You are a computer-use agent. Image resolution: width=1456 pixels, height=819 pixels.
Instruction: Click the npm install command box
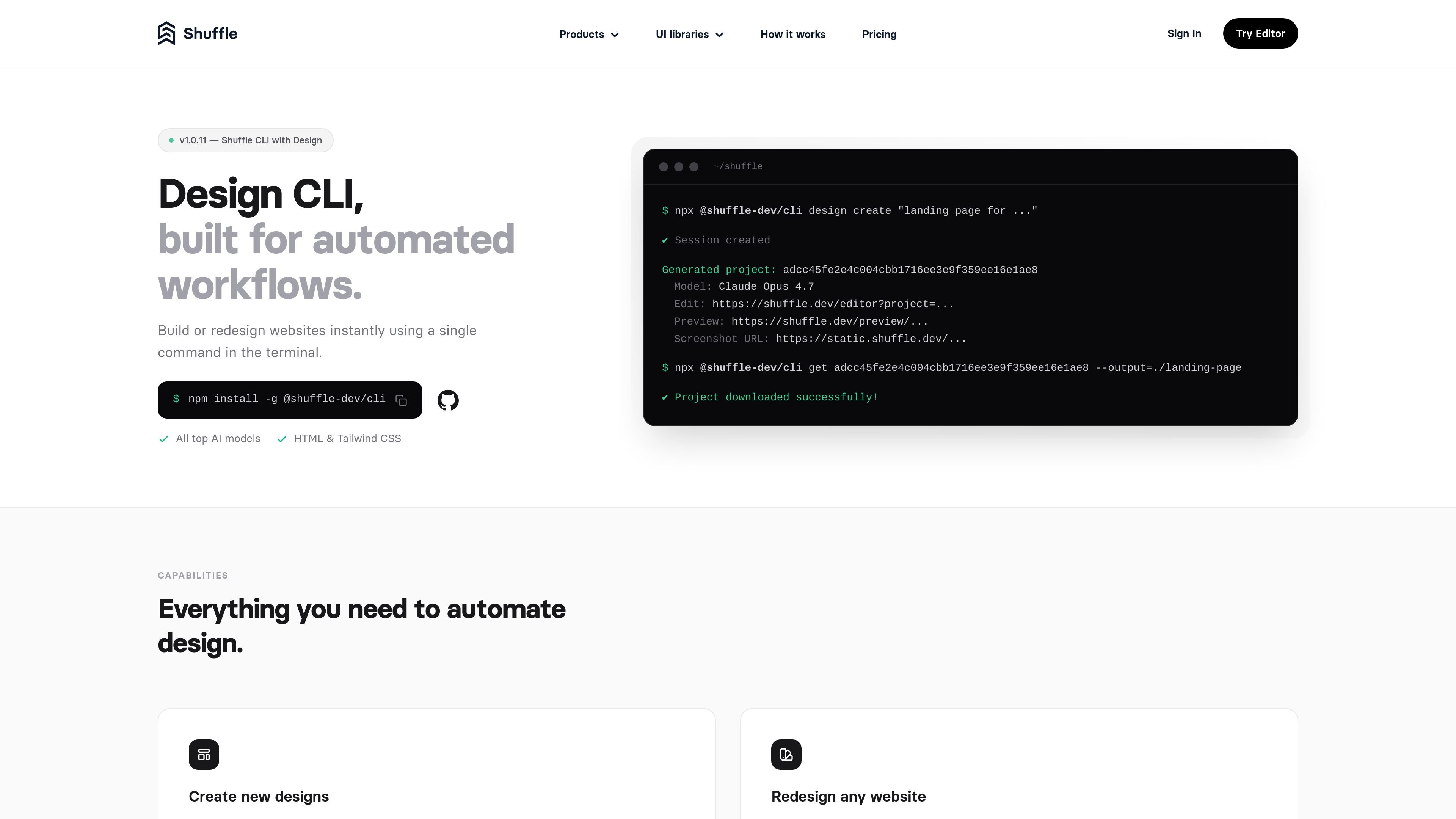click(289, 400)
